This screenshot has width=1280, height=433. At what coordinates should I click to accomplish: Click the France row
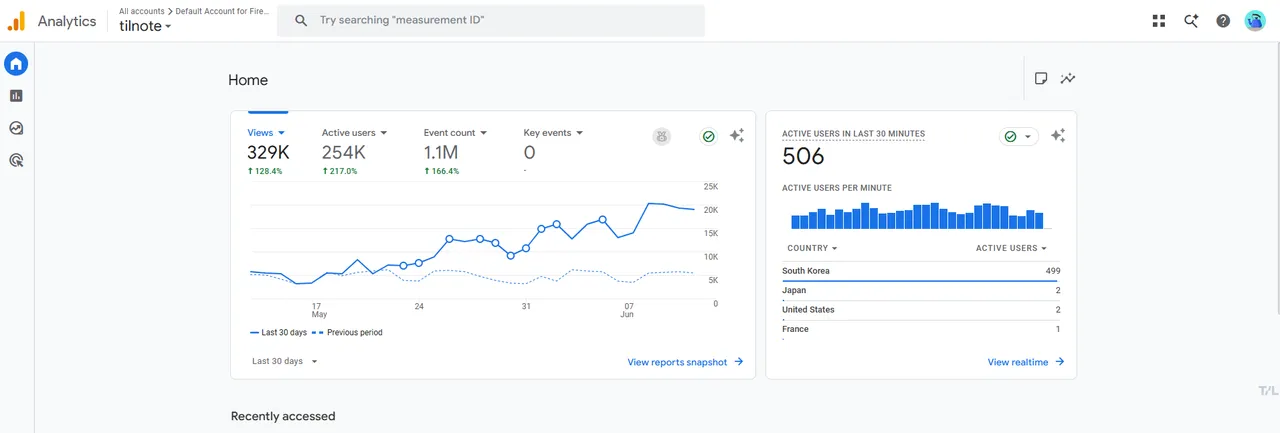(921, 329)
